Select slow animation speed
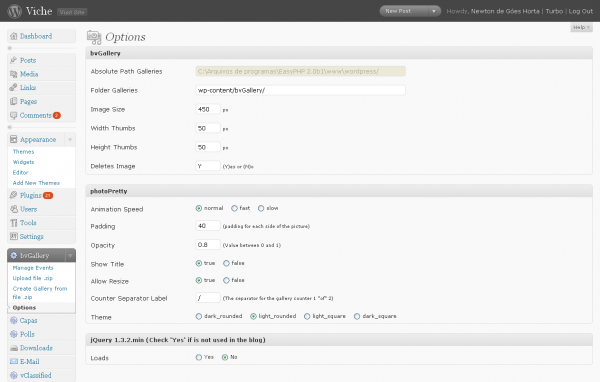This screenshot has width=600, height=382. tap(261, 208)
